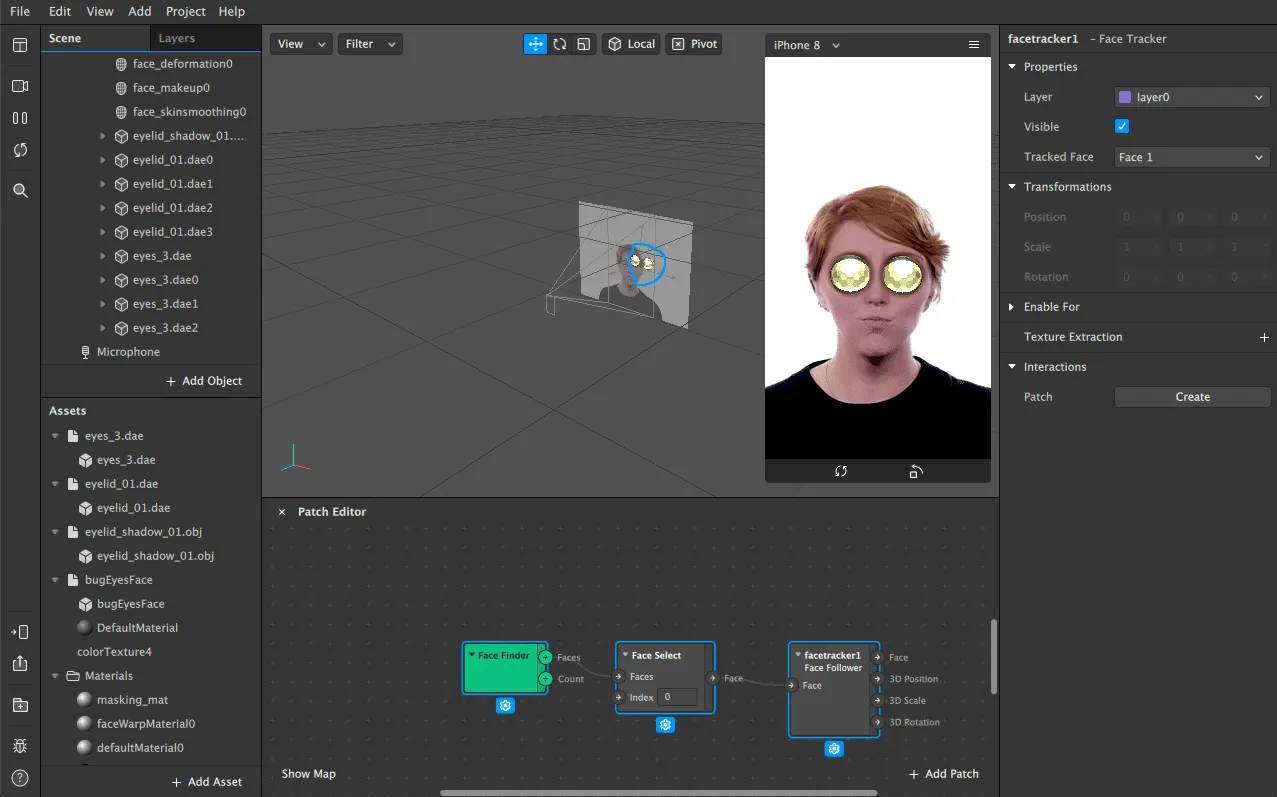Open the bug report icon in sidebar
This screenshot has width=1277, height=797.
click(20, 746)
